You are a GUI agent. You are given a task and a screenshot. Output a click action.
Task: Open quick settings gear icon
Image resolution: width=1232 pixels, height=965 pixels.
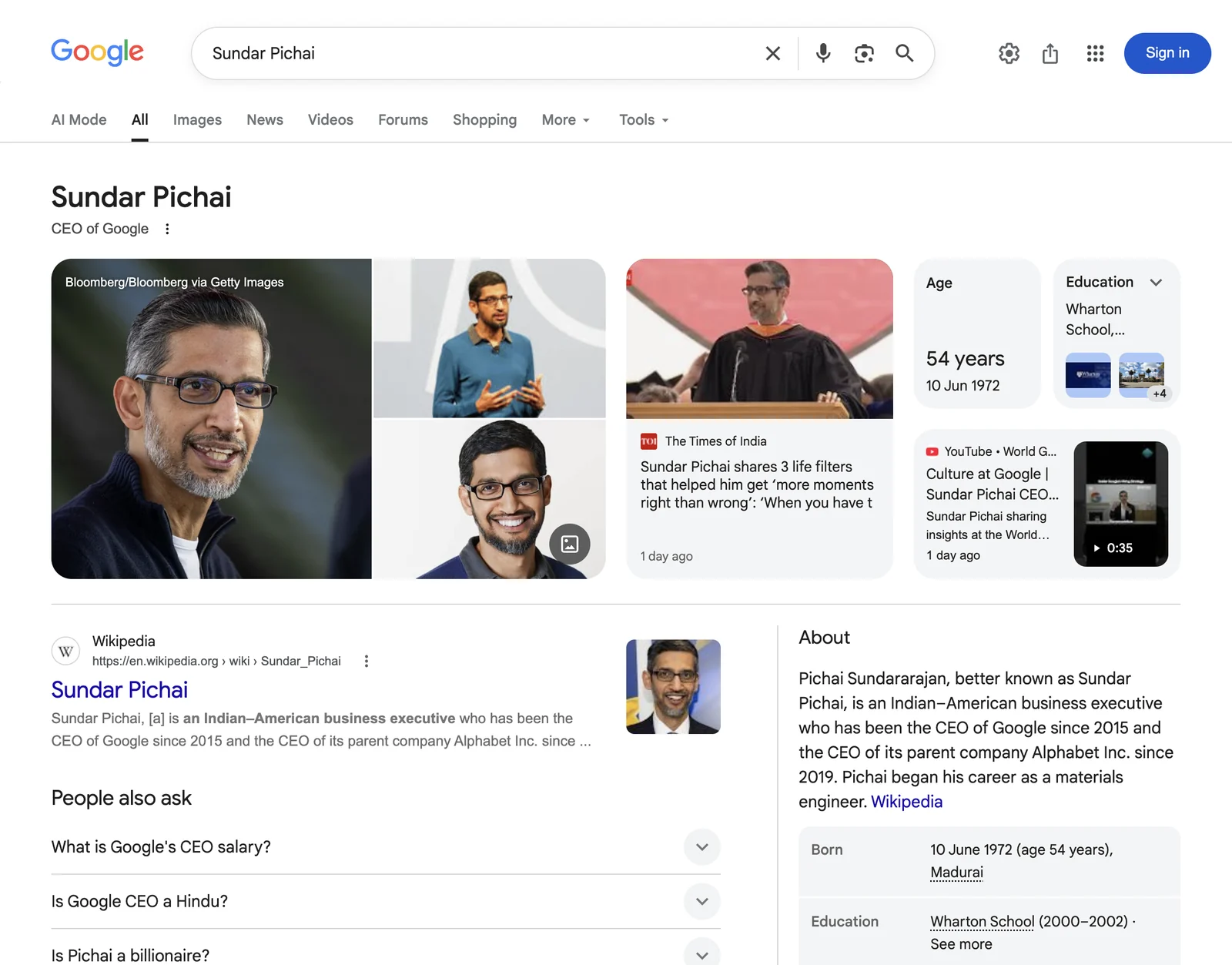pyautogui.click(x=1009, y=53)
